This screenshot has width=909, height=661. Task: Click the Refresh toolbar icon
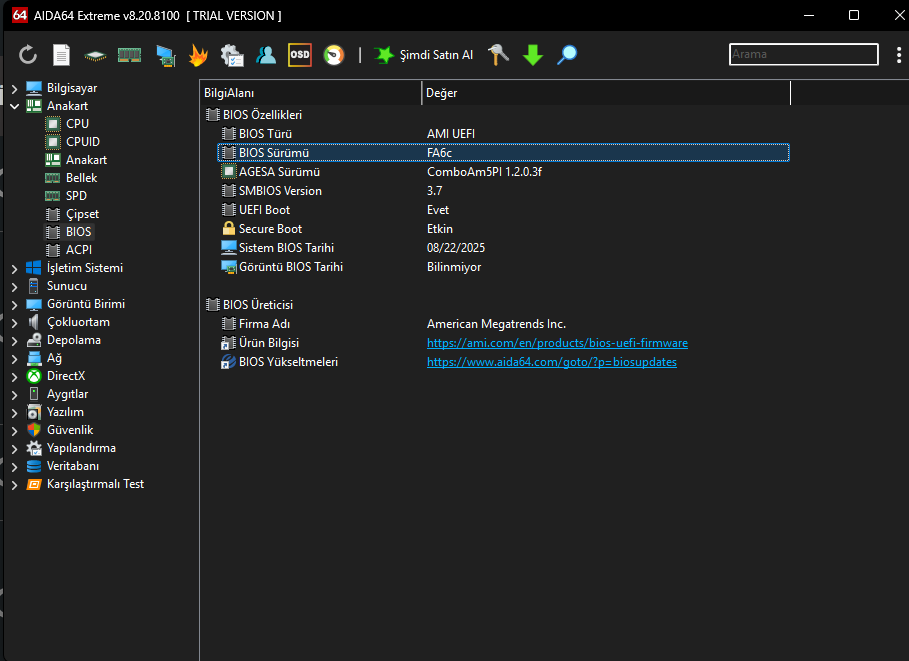[x=28, y=55]
